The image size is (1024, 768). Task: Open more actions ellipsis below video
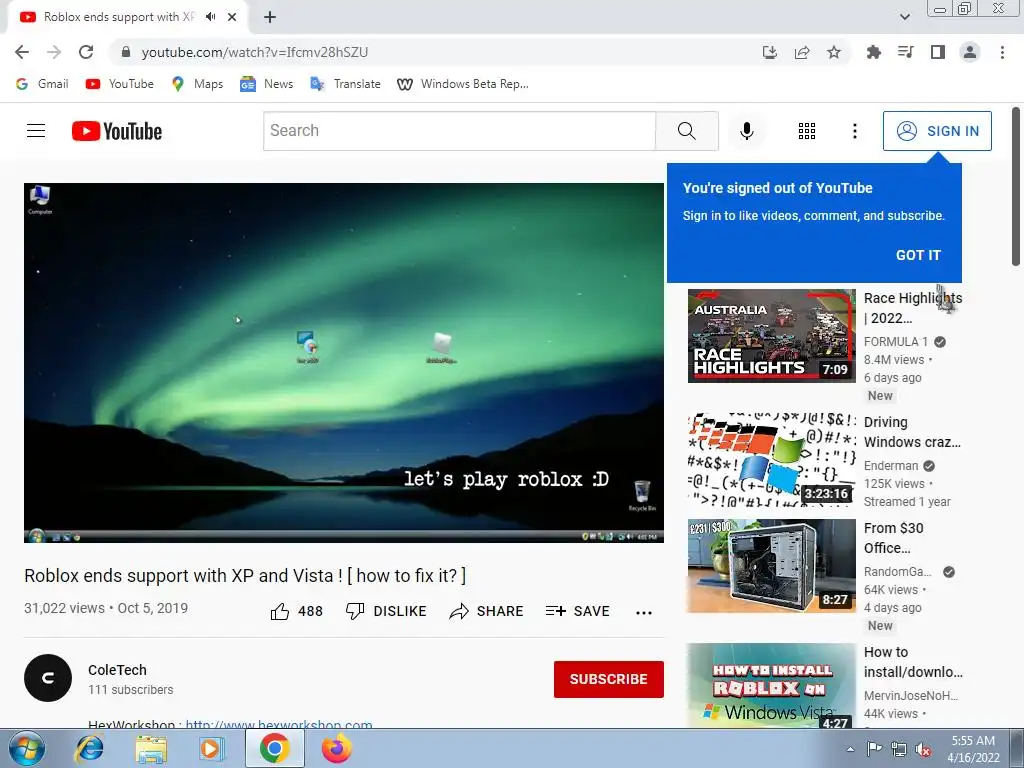click(x=644, y=613)
